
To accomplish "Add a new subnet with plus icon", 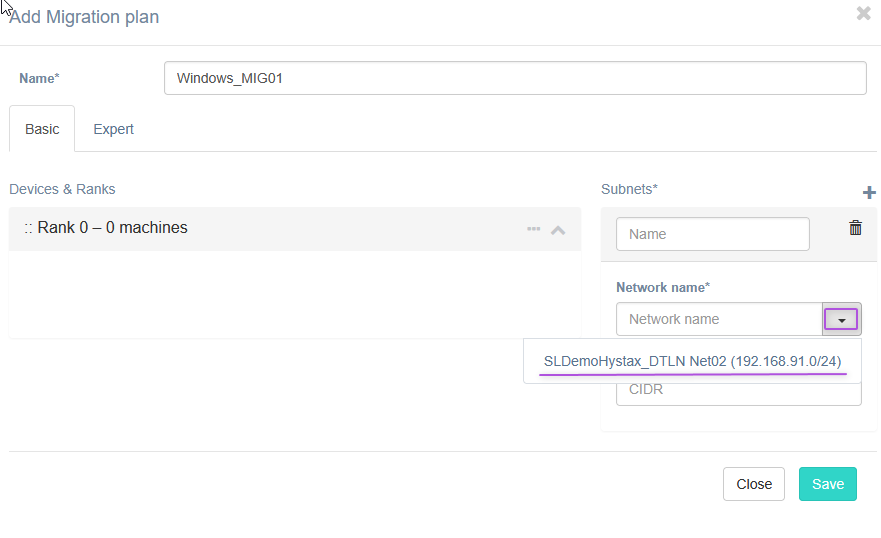I will [869, 193].
